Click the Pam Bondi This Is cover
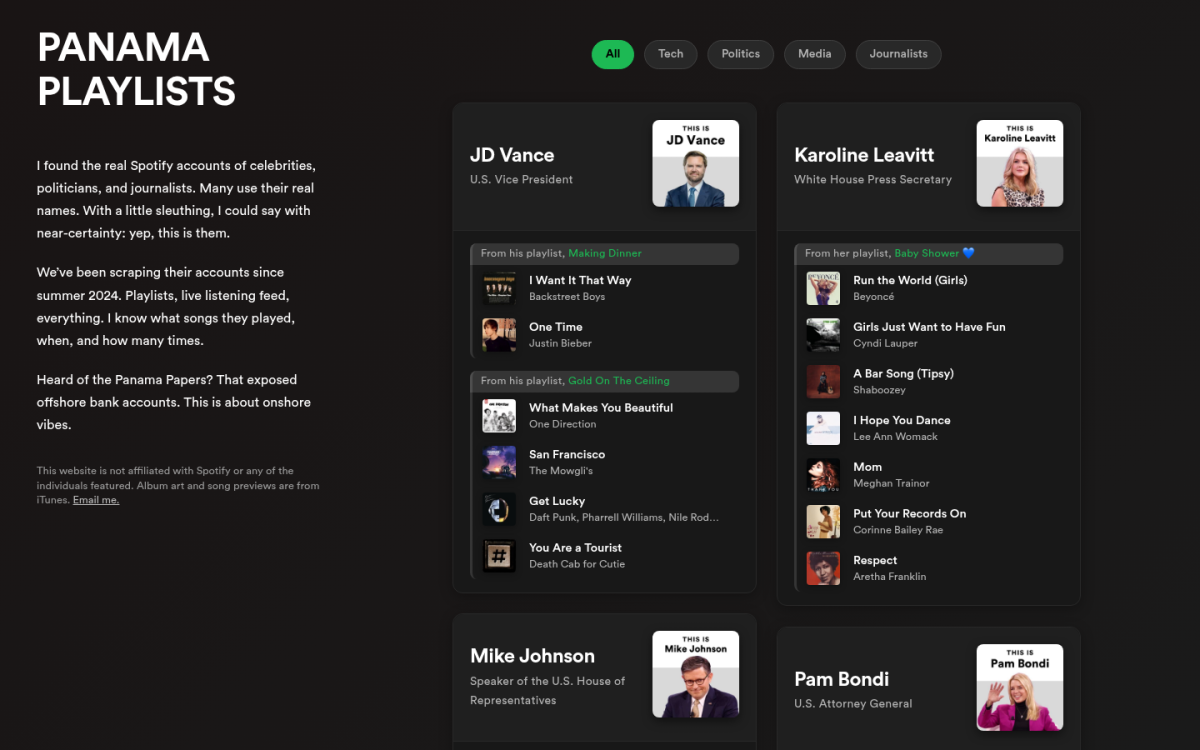This screenshot has width=1200, height=750. (1020, 688)
